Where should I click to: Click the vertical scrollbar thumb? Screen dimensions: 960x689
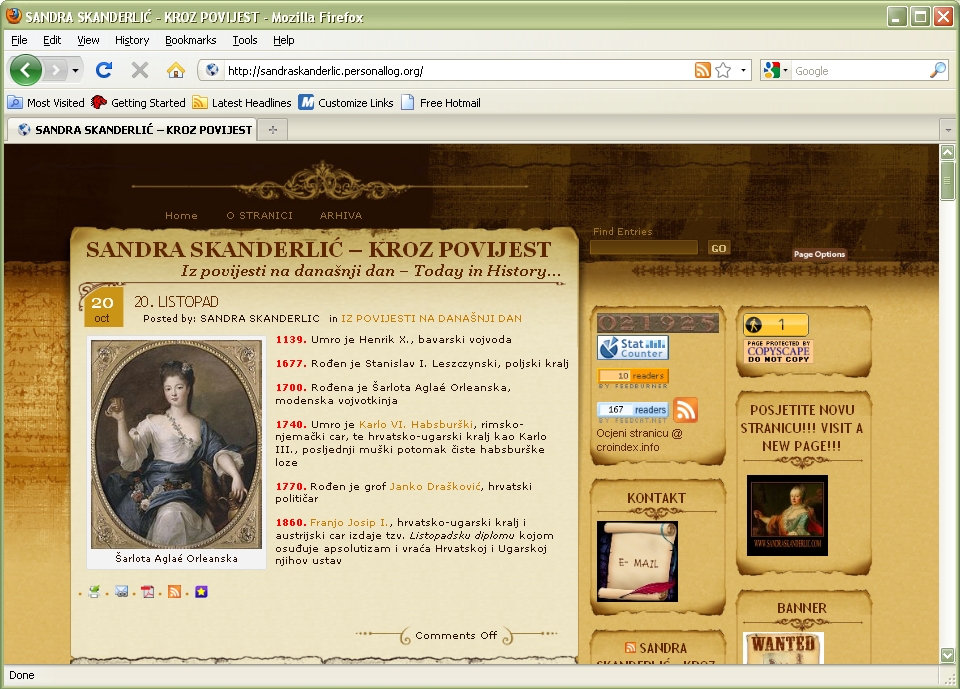point(948,179)
